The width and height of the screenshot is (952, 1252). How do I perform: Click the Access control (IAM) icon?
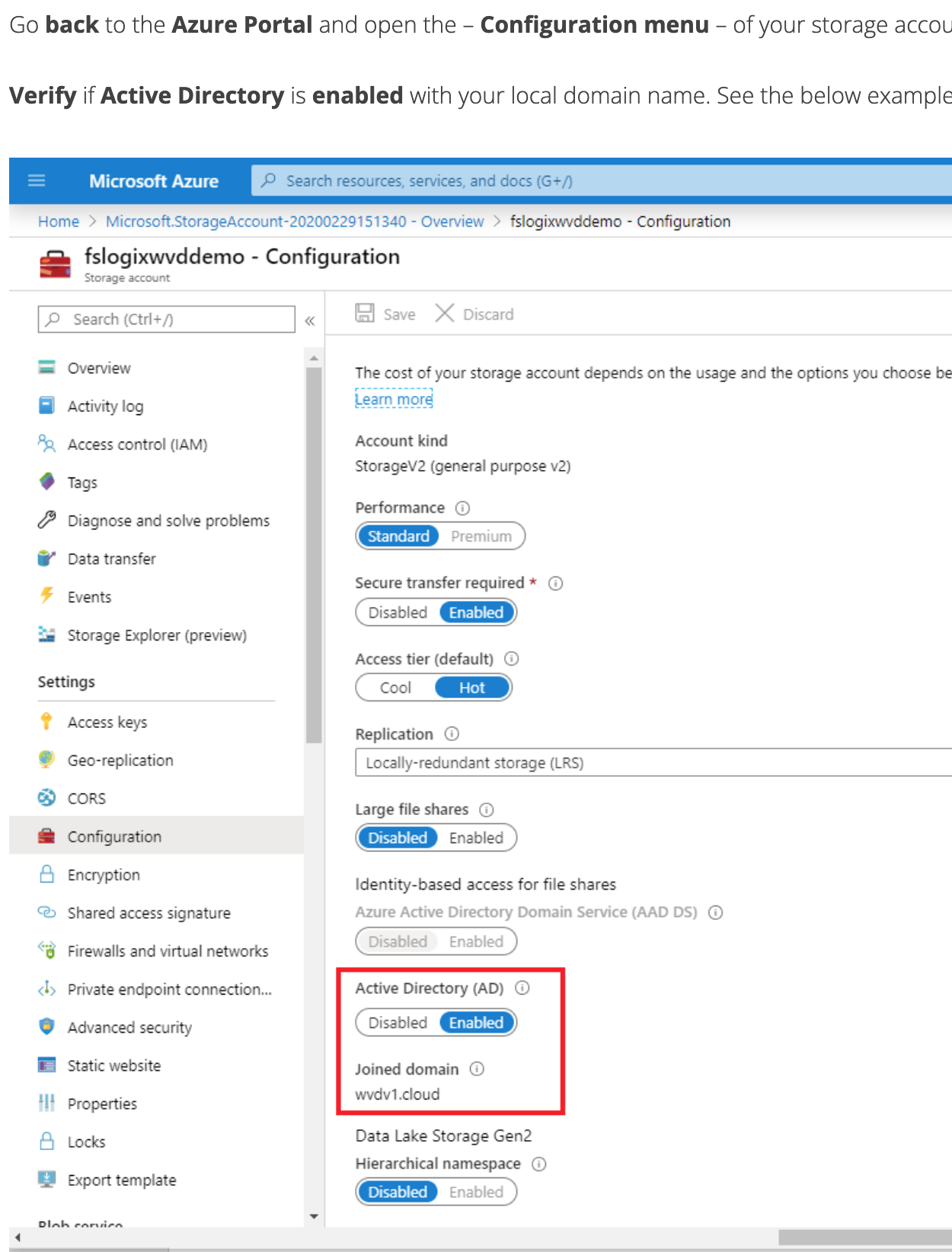(46, 443)
